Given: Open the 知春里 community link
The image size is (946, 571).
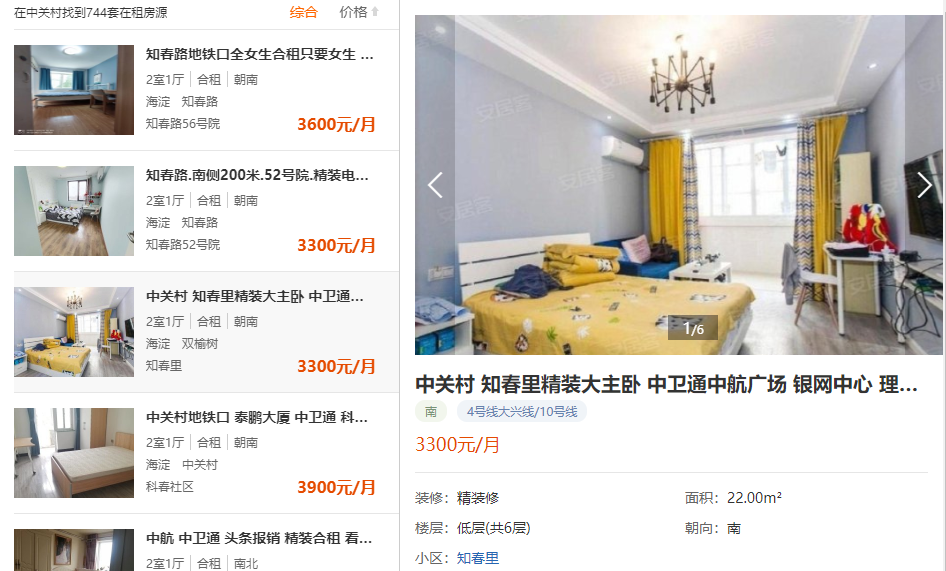Looking at the screenshot, I should 478,558.
